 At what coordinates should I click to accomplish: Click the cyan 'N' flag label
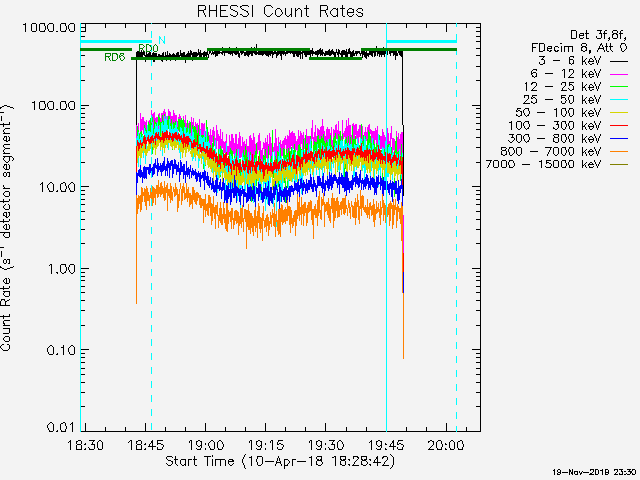tap(162, 40)
